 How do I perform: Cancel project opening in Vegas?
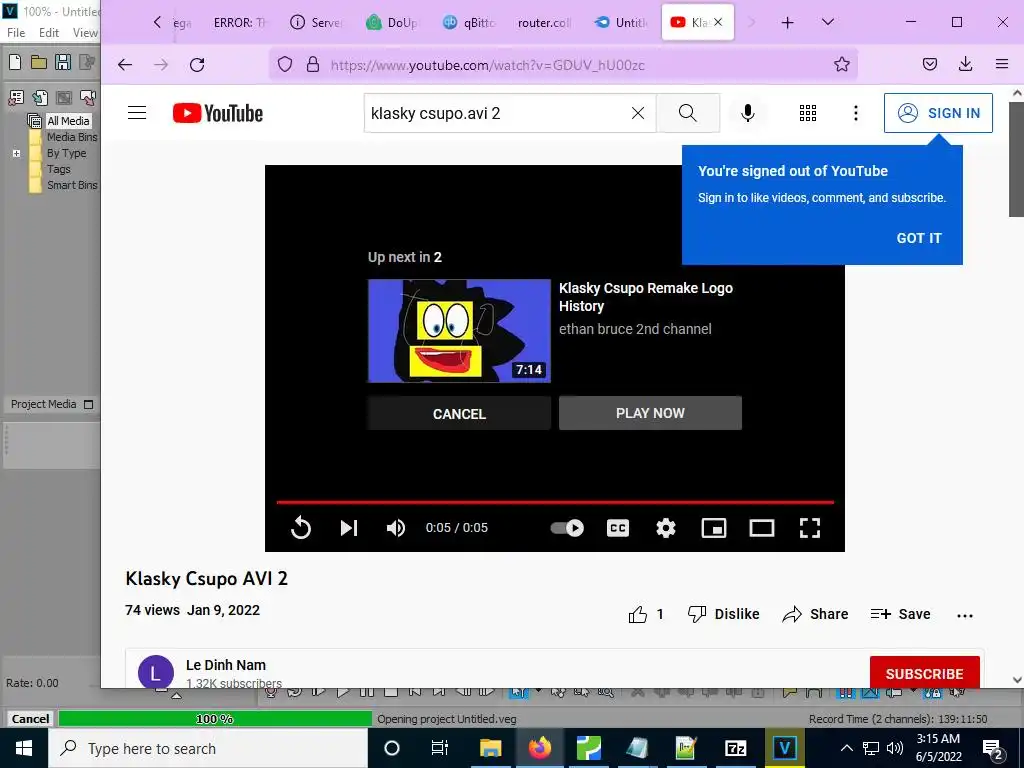30,718
